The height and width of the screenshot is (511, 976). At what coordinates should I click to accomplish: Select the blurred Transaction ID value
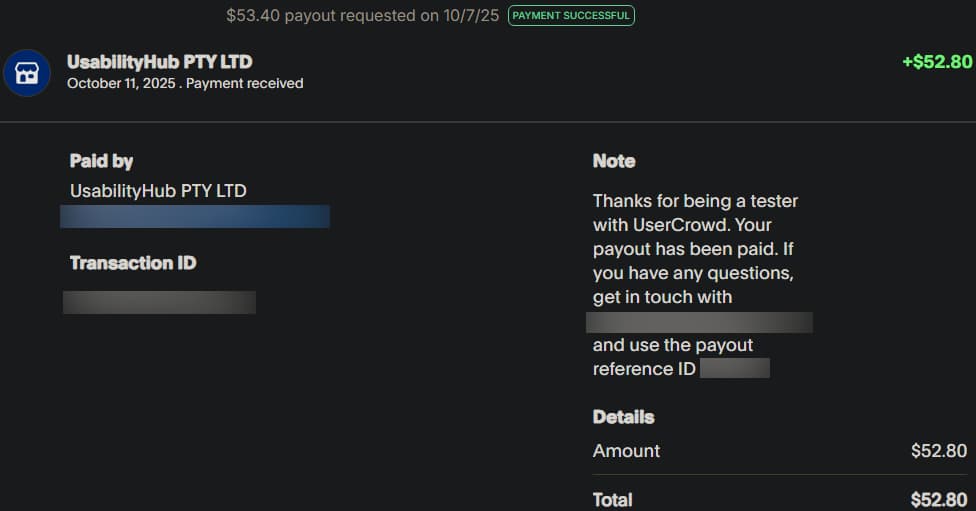[159, 302]
